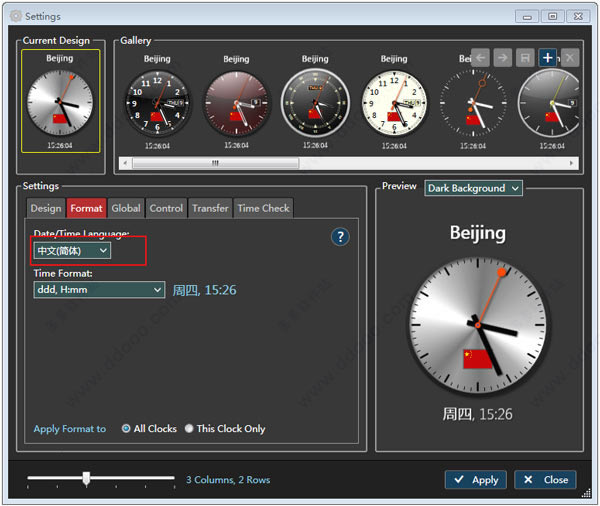Expand the Time Format combo box
The image size is (600, 506).
coord(98,290)
